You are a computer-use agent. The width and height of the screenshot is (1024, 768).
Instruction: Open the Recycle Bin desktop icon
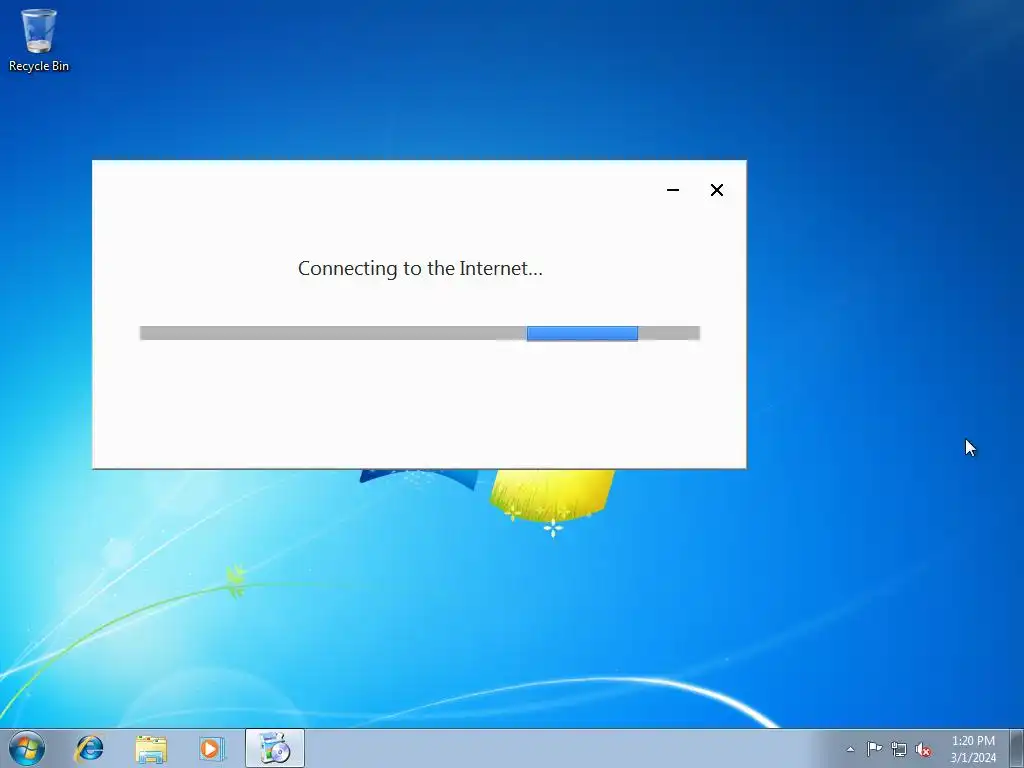click(39, 40)
